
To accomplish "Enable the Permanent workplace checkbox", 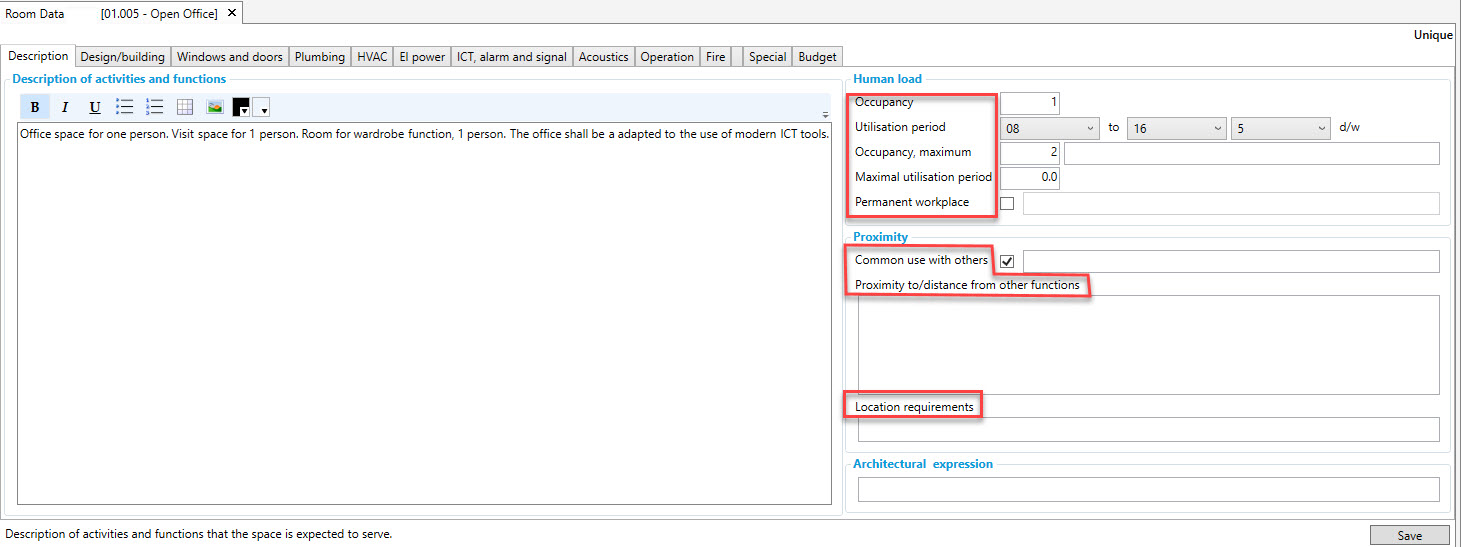I will point(1007,204).
